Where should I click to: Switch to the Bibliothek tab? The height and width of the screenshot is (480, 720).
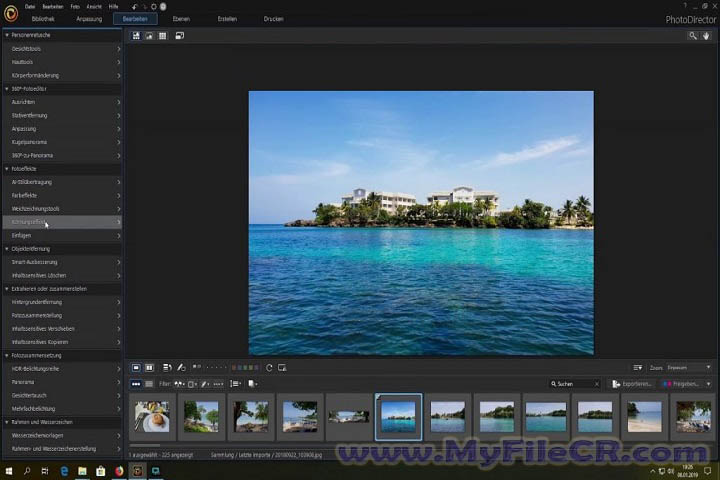(43, 19)
